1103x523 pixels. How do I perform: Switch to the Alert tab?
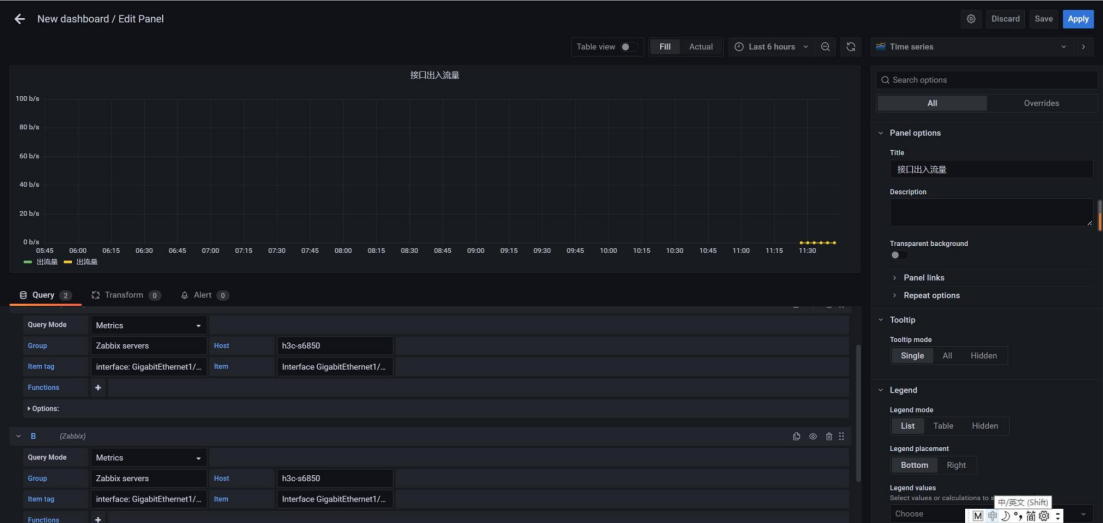(x=204, y=295)
